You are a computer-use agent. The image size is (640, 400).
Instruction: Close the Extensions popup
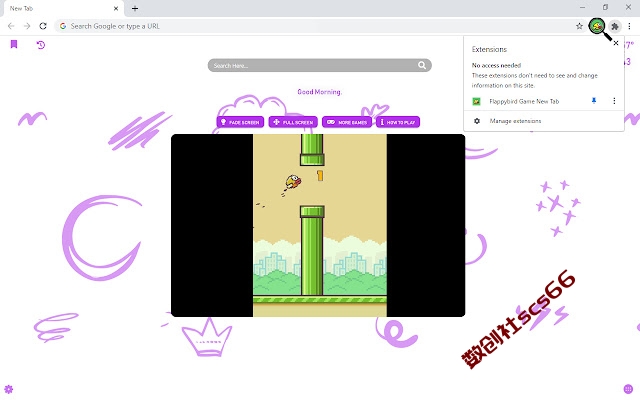pyautogui.click(x=616, y=43)
